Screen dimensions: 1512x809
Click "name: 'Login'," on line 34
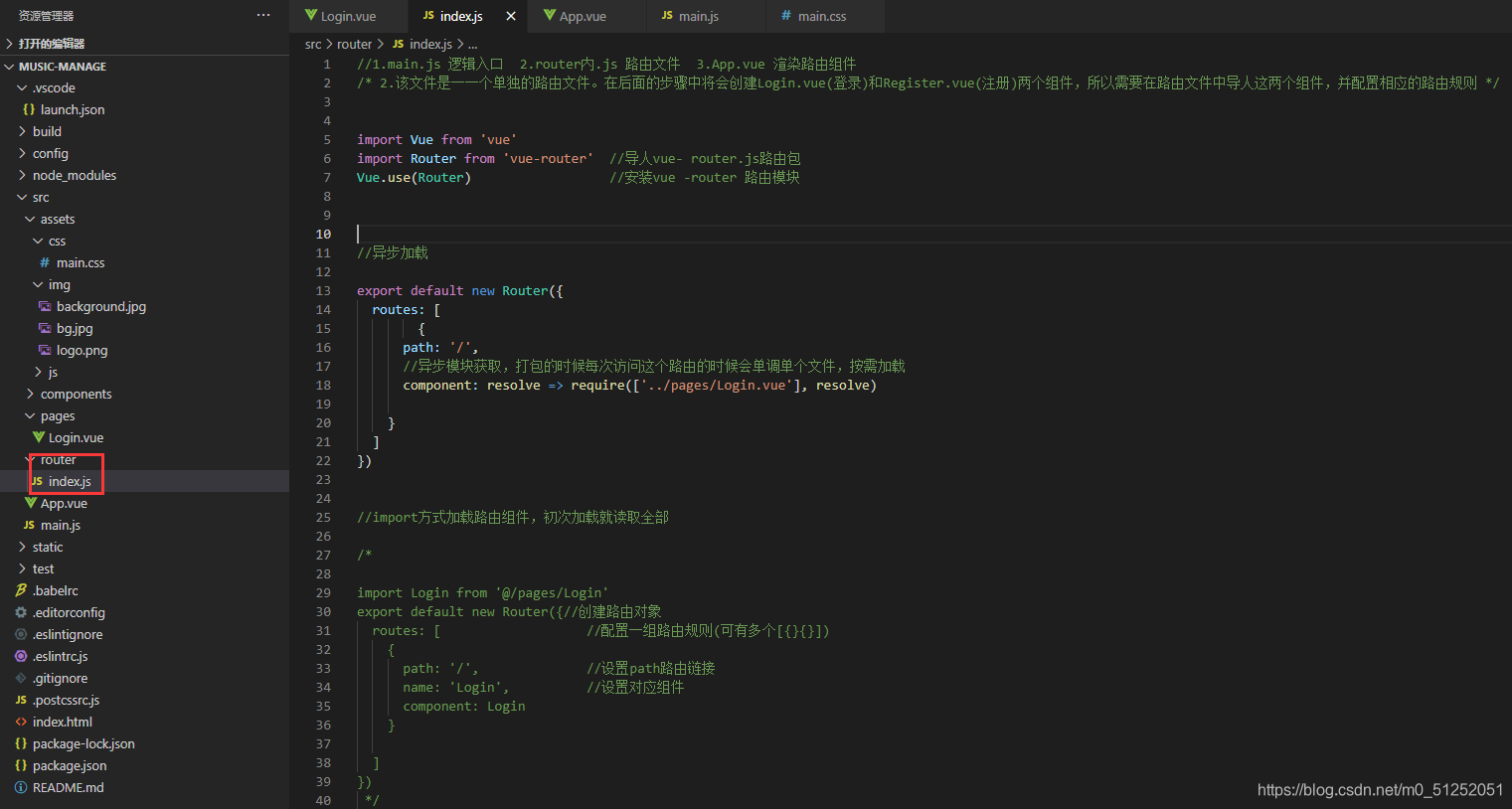click(x=456, y=687)
